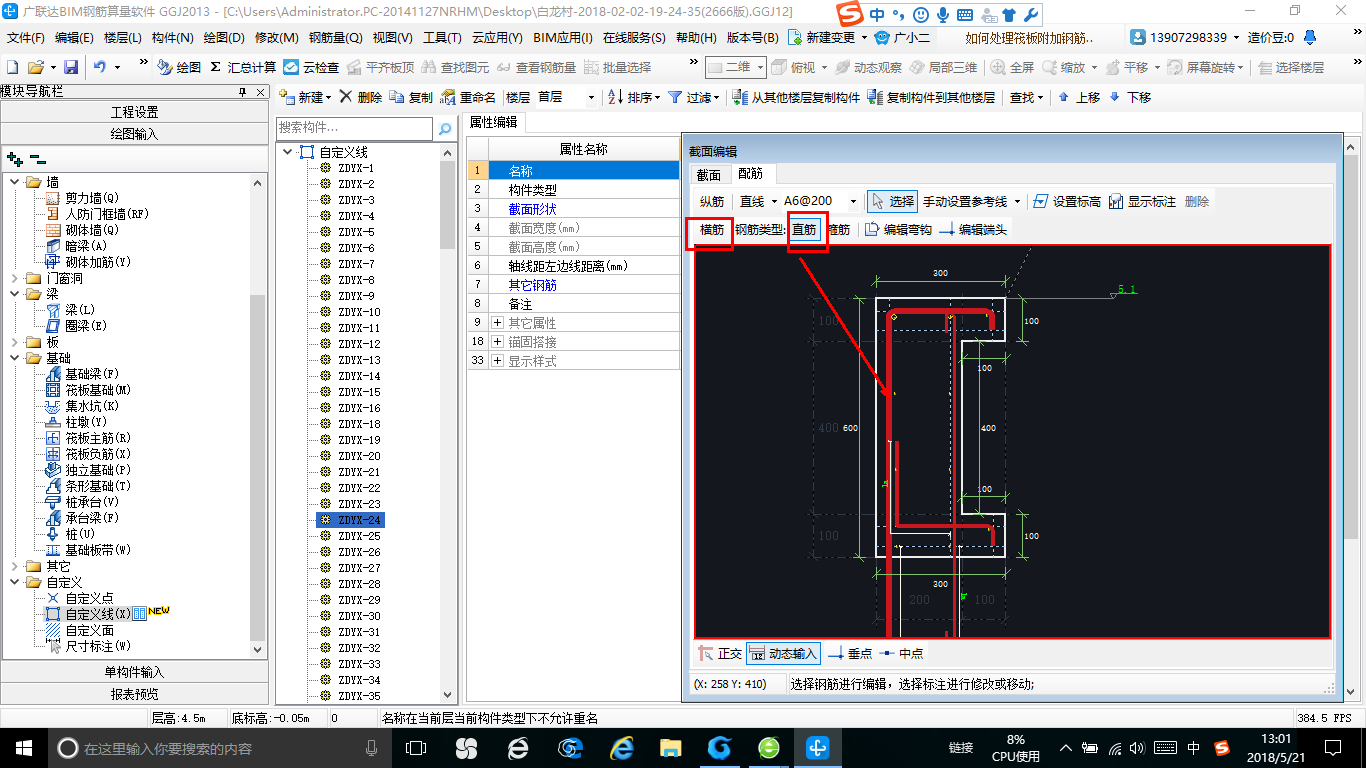Collapse the 墙 tree node
Viewport: 1366px width, 768px height.
point(14,182)
